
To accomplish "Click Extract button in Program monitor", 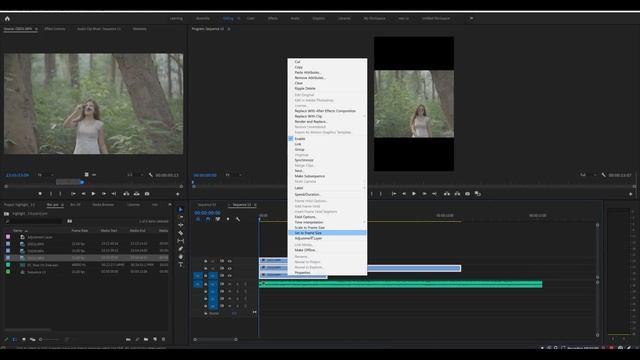I will click(x=457, y=194).
